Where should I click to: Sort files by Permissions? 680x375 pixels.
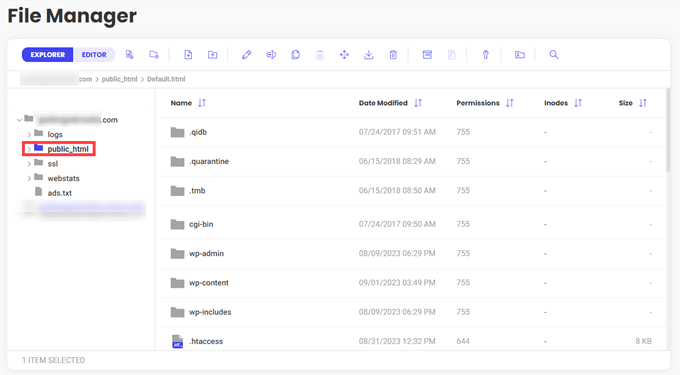point(510,103)
